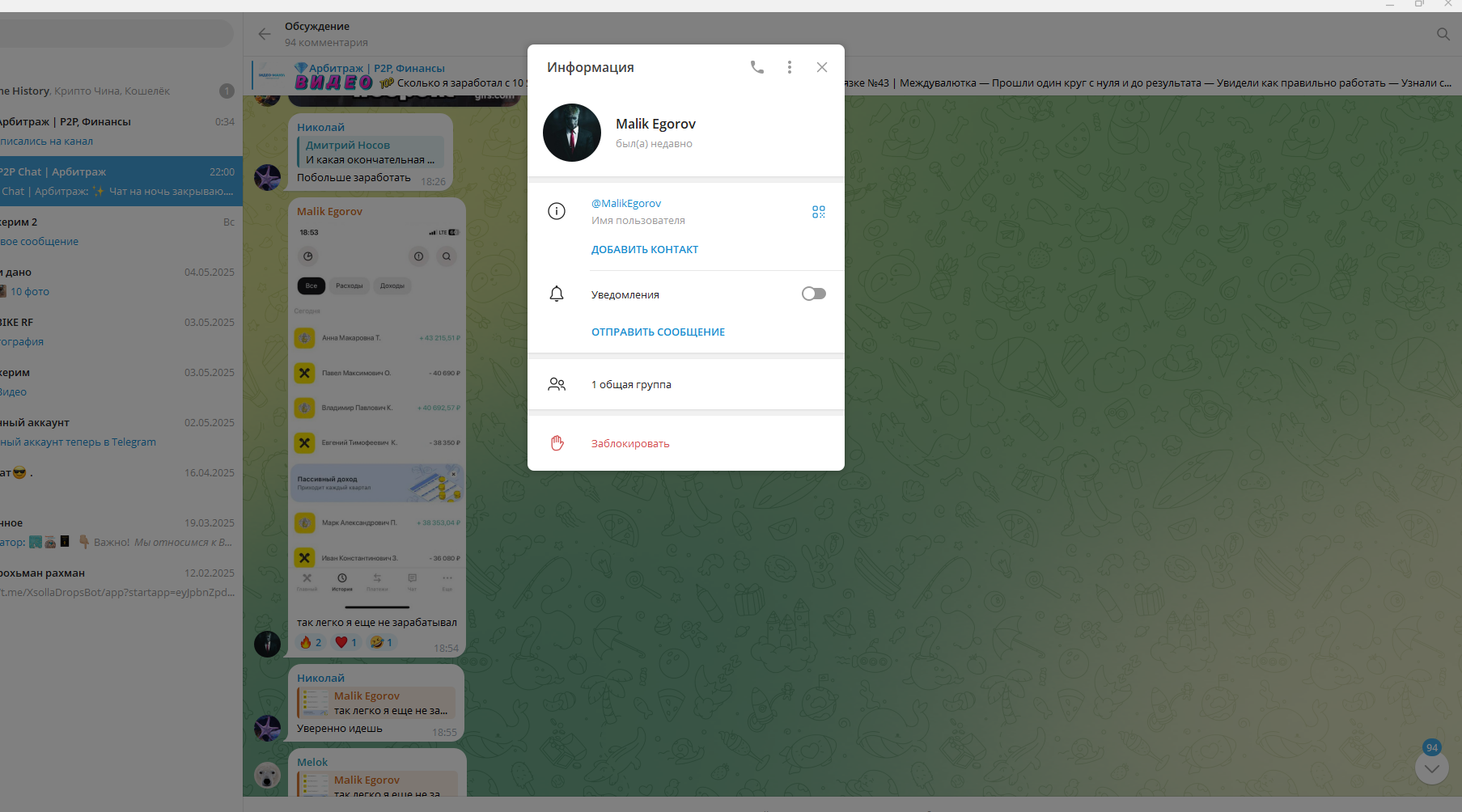Click the fire reaction with count 2

311,642
